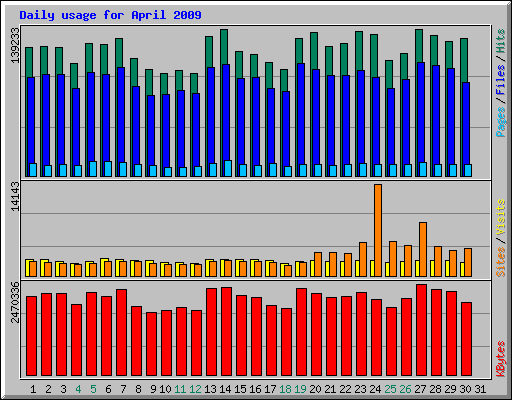This screenshot has width=512, height=400.
Task: Select the green hits bar for day 20
Action: click(x=314, y=51)
